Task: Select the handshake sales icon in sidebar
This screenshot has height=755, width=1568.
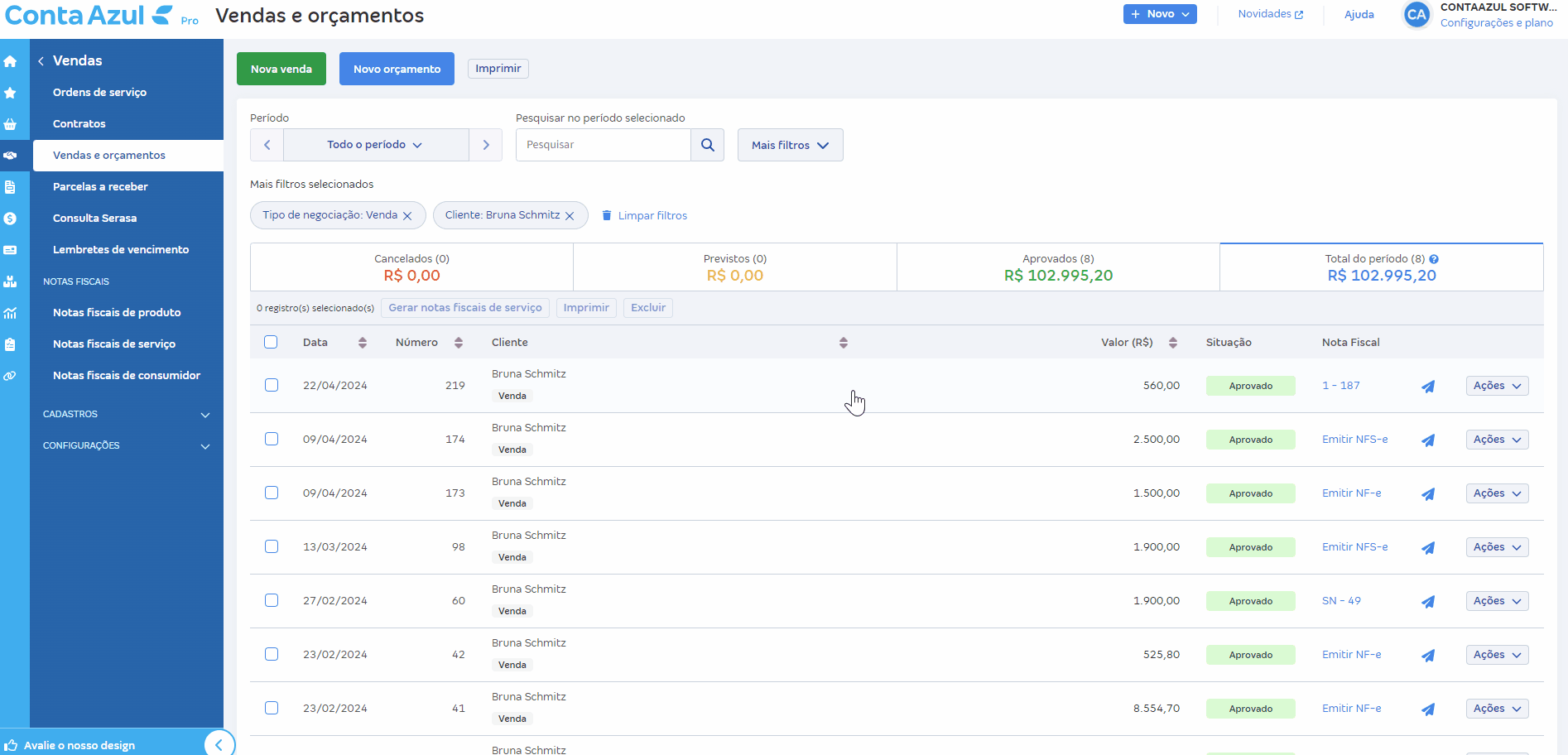Action: point(10,156)
